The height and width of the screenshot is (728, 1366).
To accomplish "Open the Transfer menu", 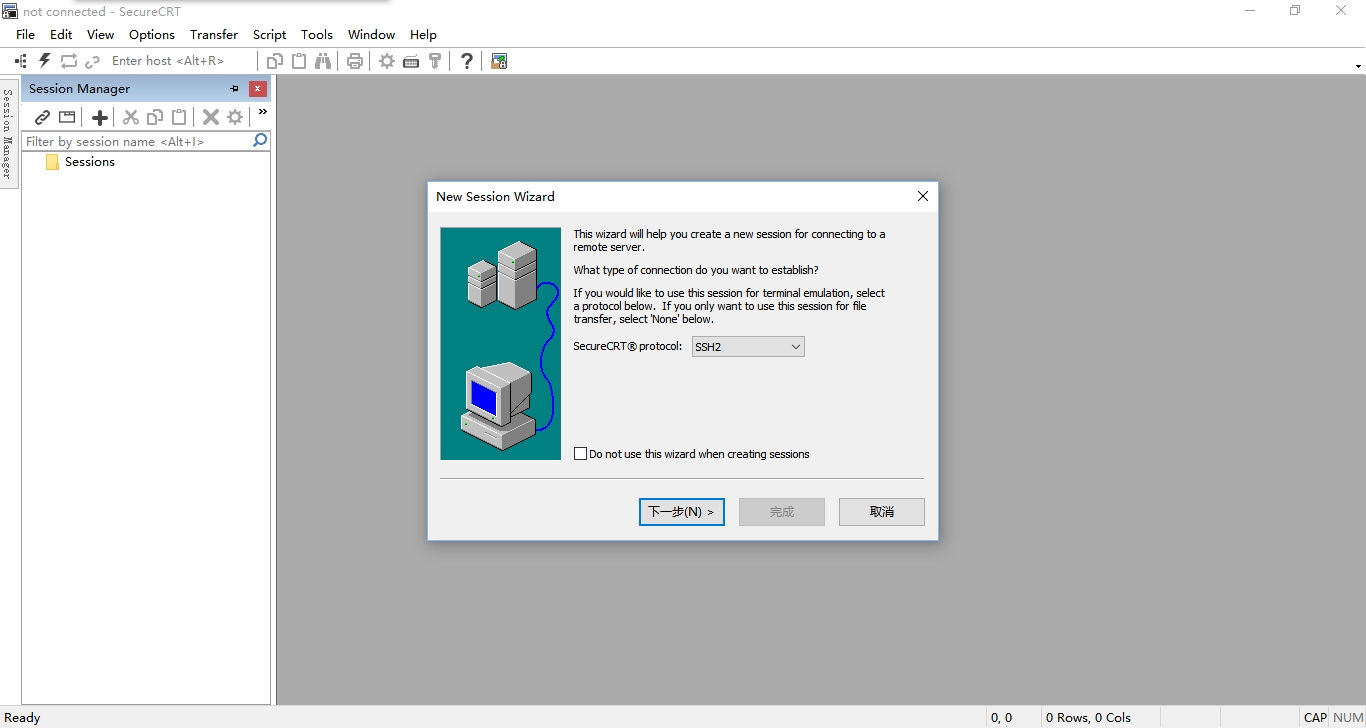I will (x=214, y=34).
